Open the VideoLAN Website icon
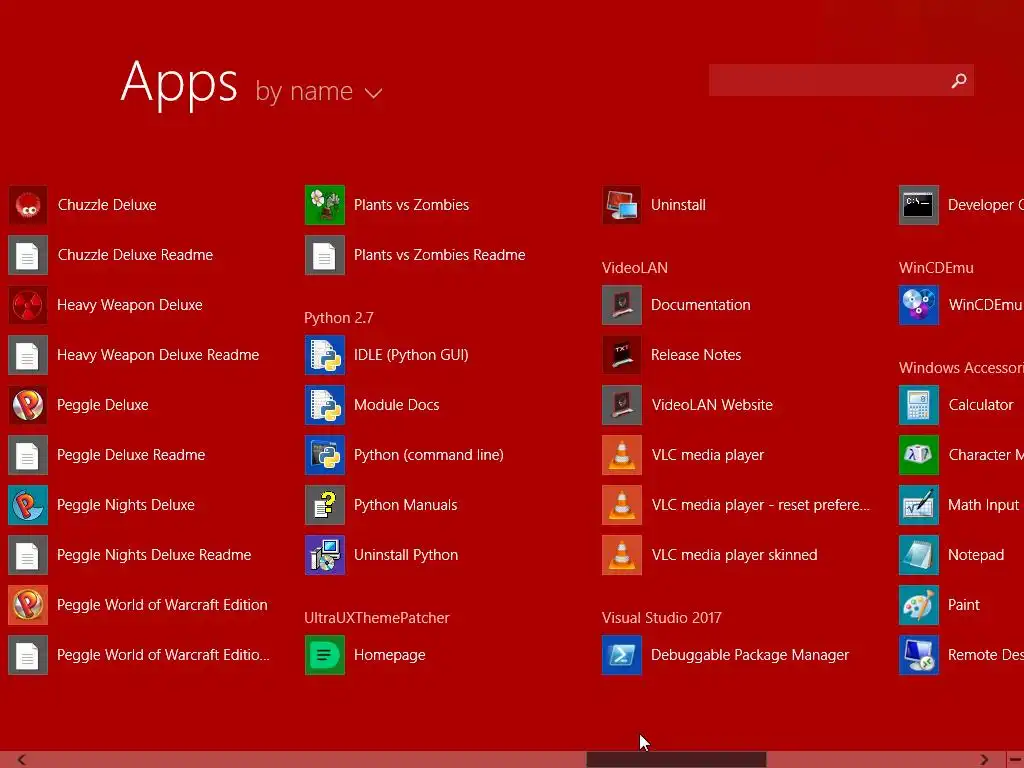The height and width of the screenshot is (768, 1024). pos(622,405)
